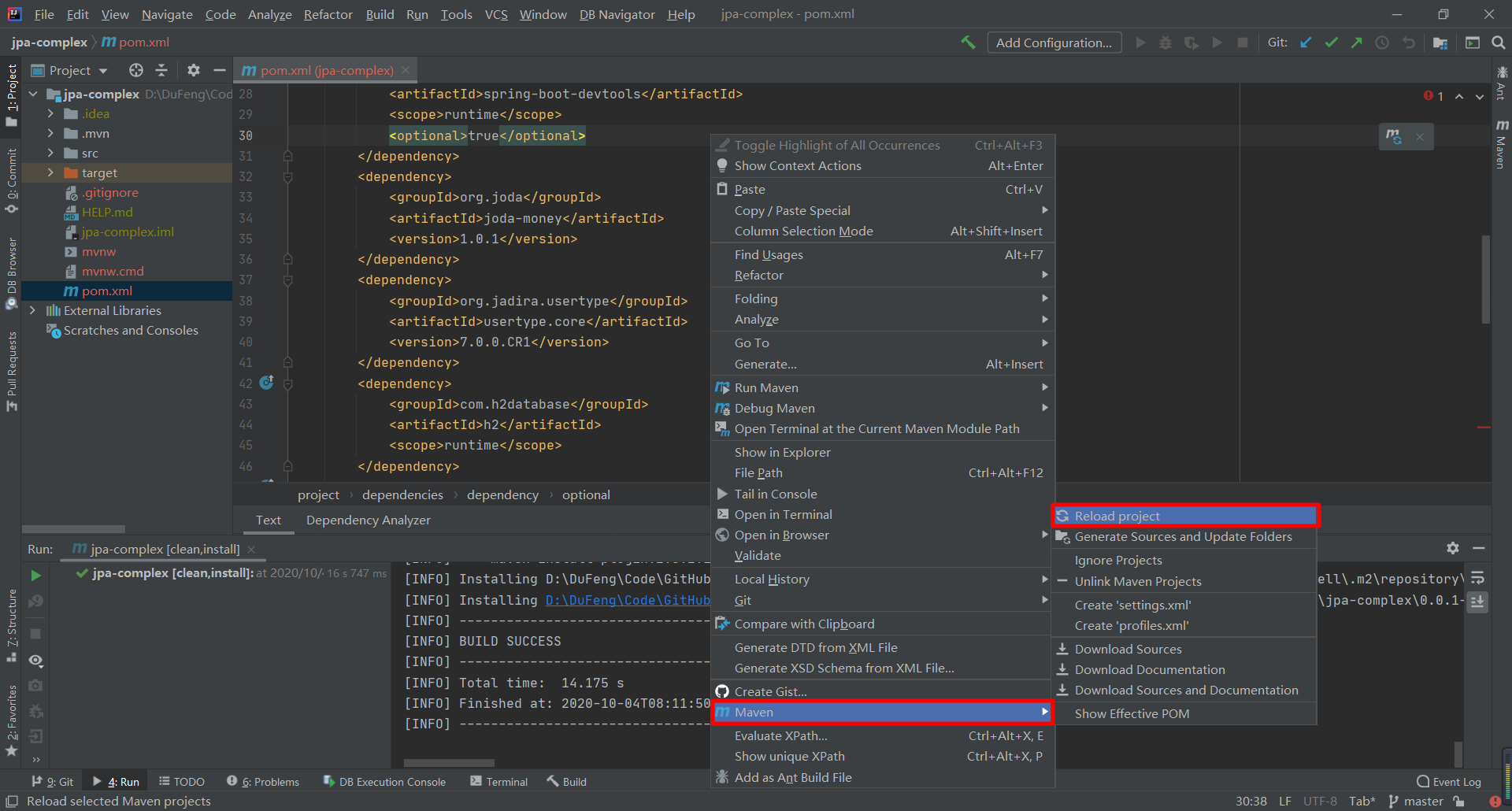Viewport: 1512px width, 811px height.
Task: Open Add Configuration dropdown
Action: pyautogui.click(x=1054, y=43)
